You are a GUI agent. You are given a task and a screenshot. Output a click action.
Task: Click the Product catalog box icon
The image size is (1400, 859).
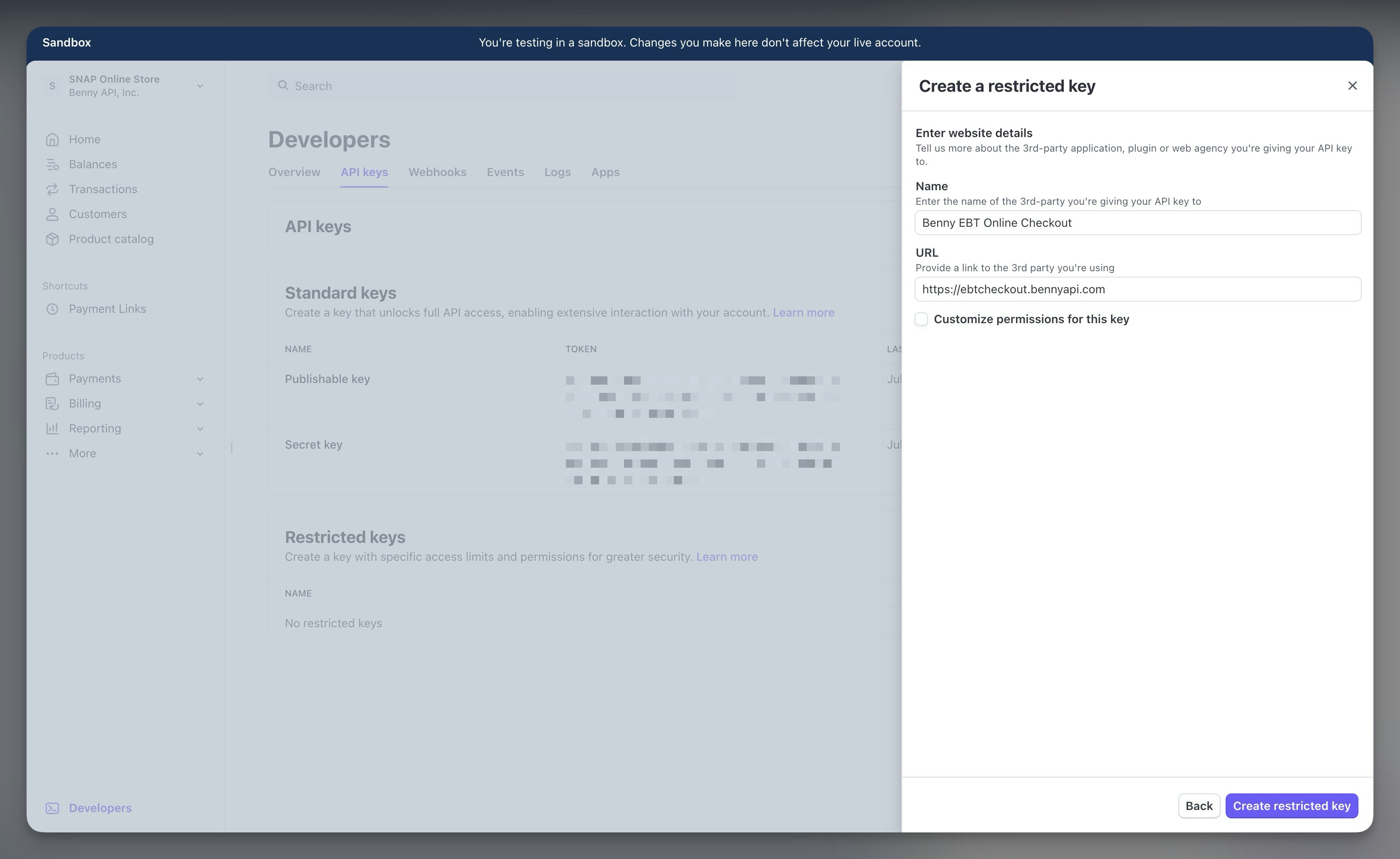click(52, 239)
